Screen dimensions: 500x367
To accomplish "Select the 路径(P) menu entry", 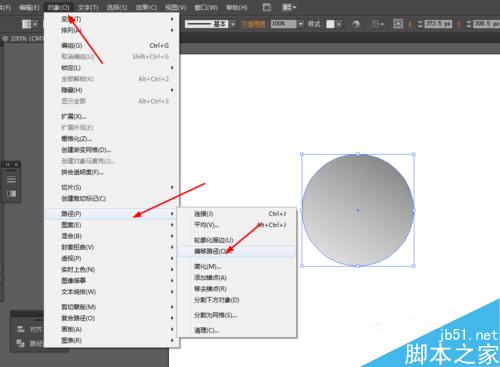I will (112, 214).
